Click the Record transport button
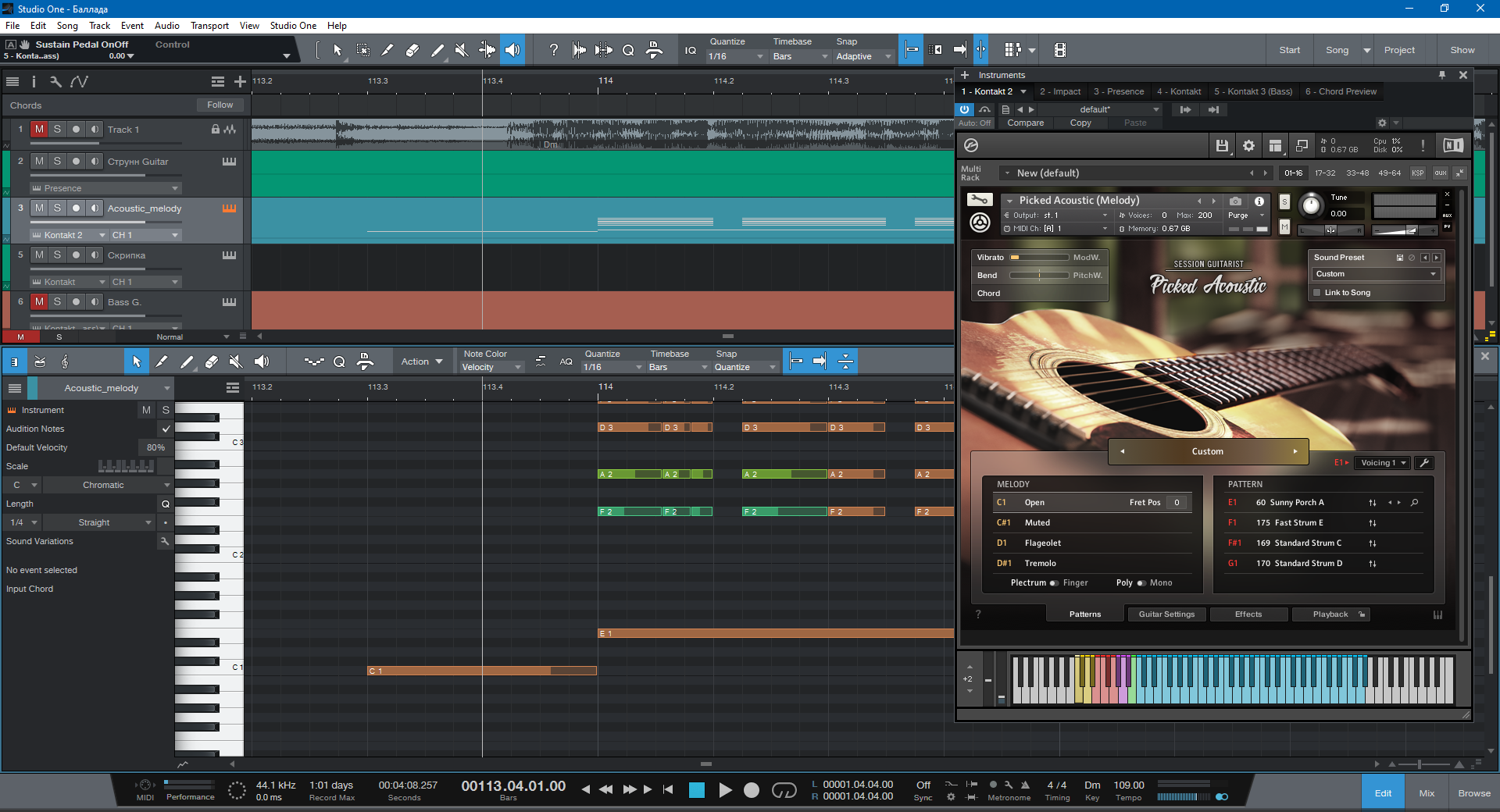The image size is (1500, 812). (752, 790)
